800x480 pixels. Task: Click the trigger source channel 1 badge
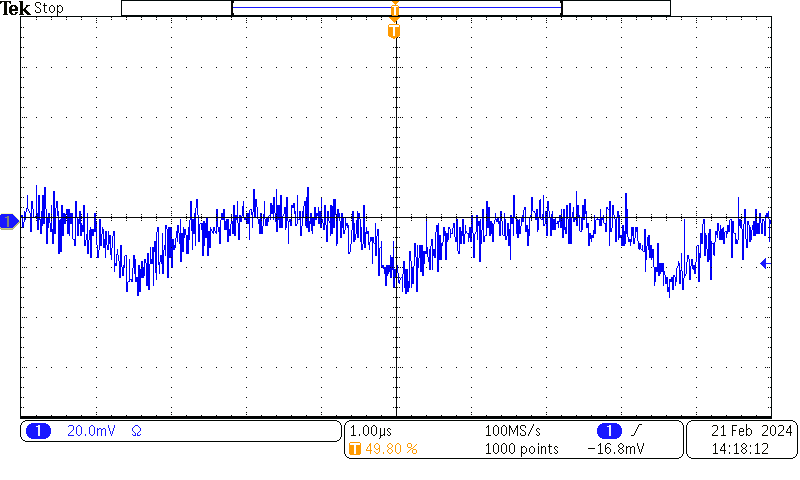609,431
